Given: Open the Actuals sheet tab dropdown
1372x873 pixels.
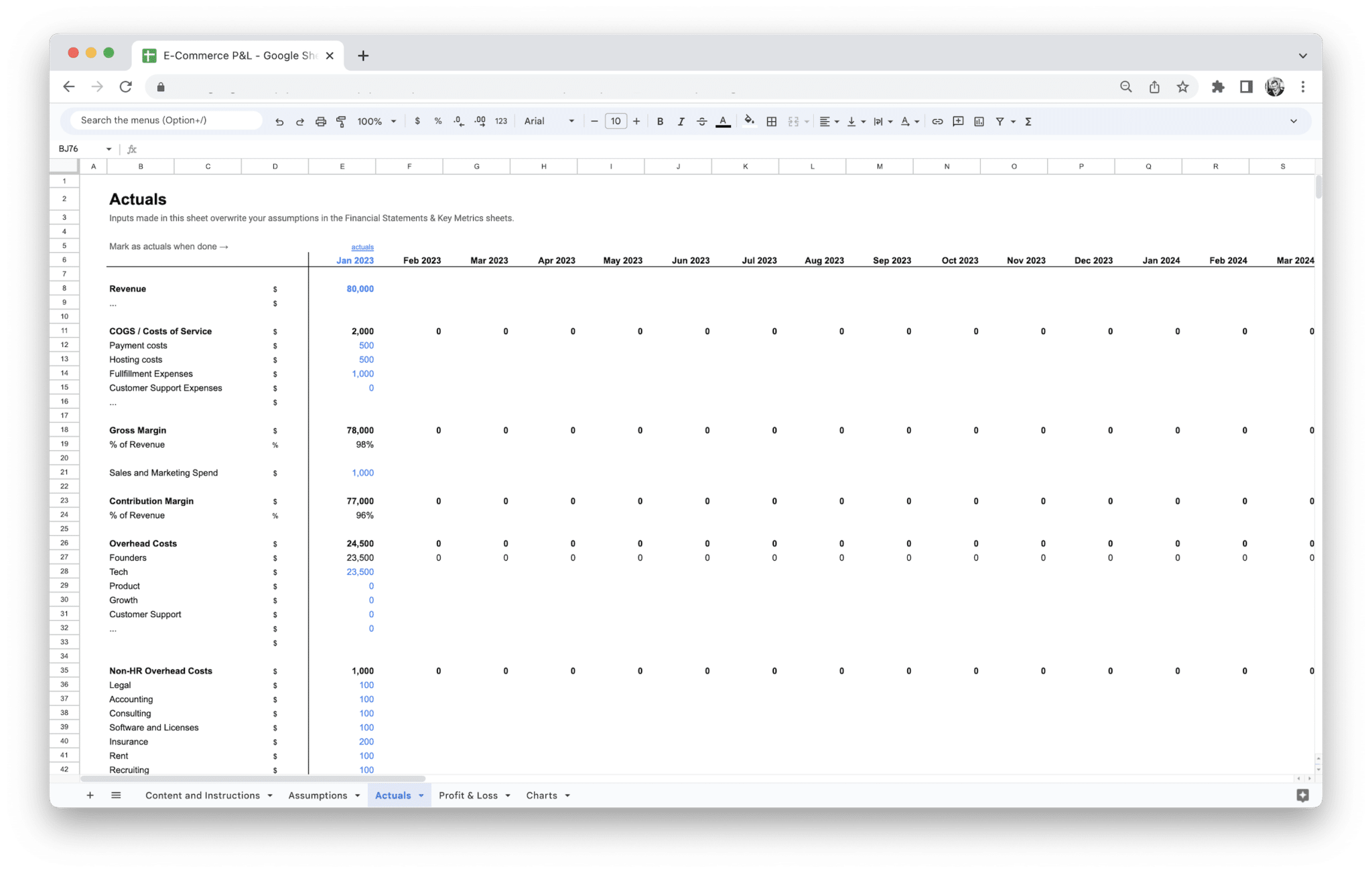Looking at the screenshot, I should click(421, 795).
